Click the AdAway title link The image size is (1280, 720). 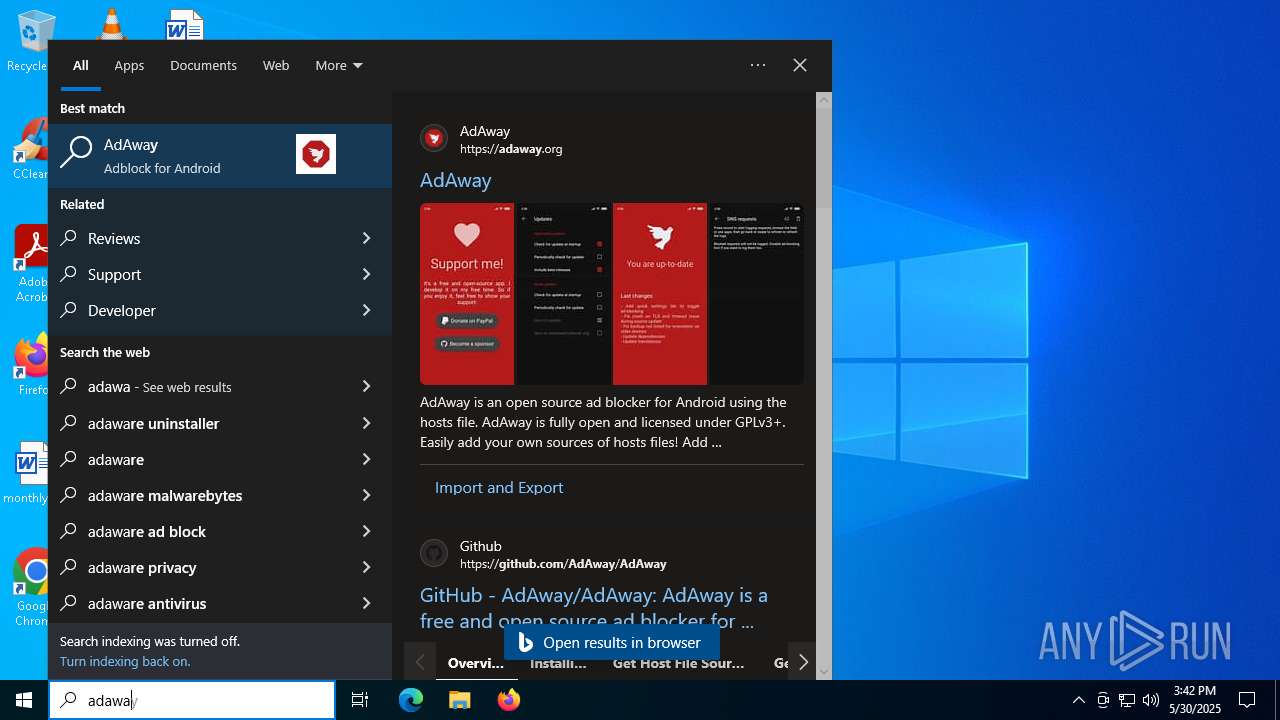coord(455,180)
